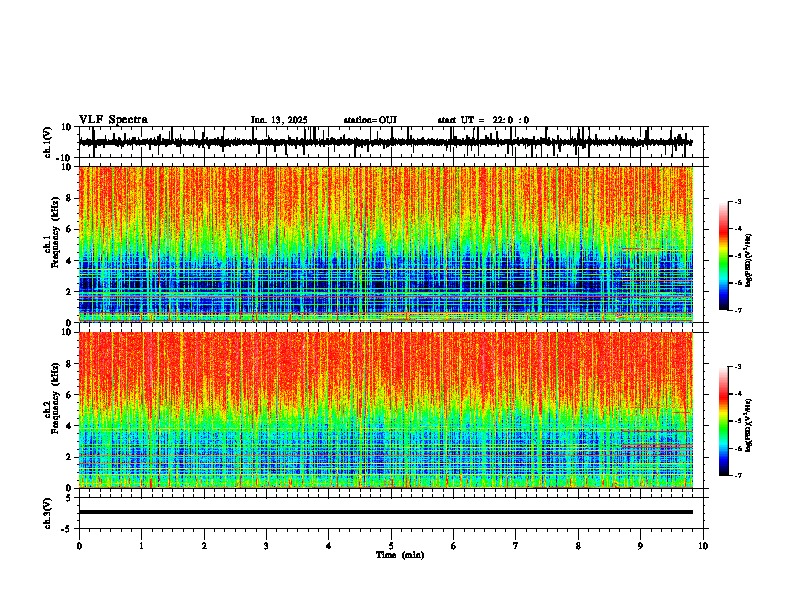Click the '6' kHz tick on ch.2 frequency axis

70,394
